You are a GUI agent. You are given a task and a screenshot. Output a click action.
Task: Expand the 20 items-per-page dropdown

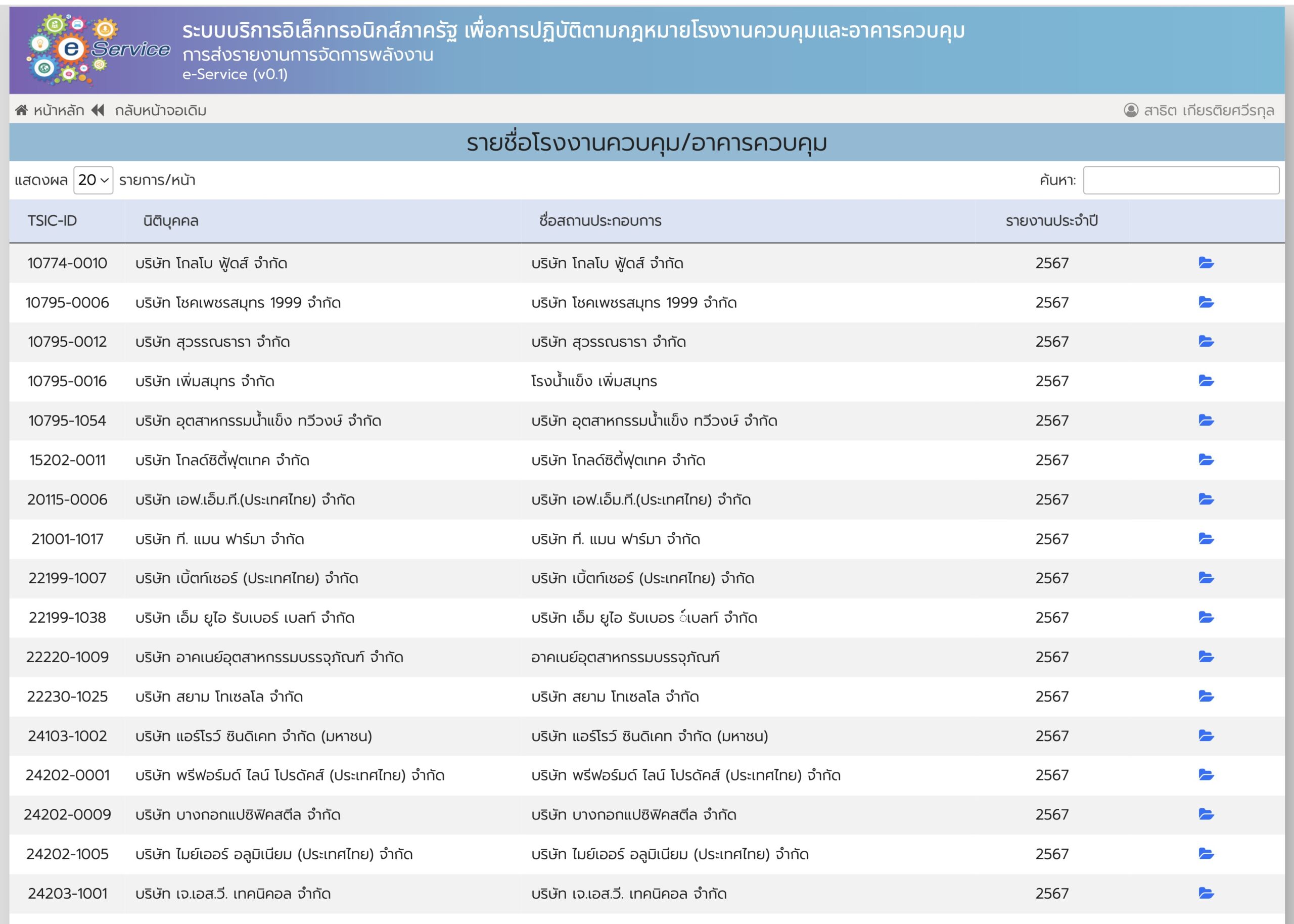click(94, 180)
